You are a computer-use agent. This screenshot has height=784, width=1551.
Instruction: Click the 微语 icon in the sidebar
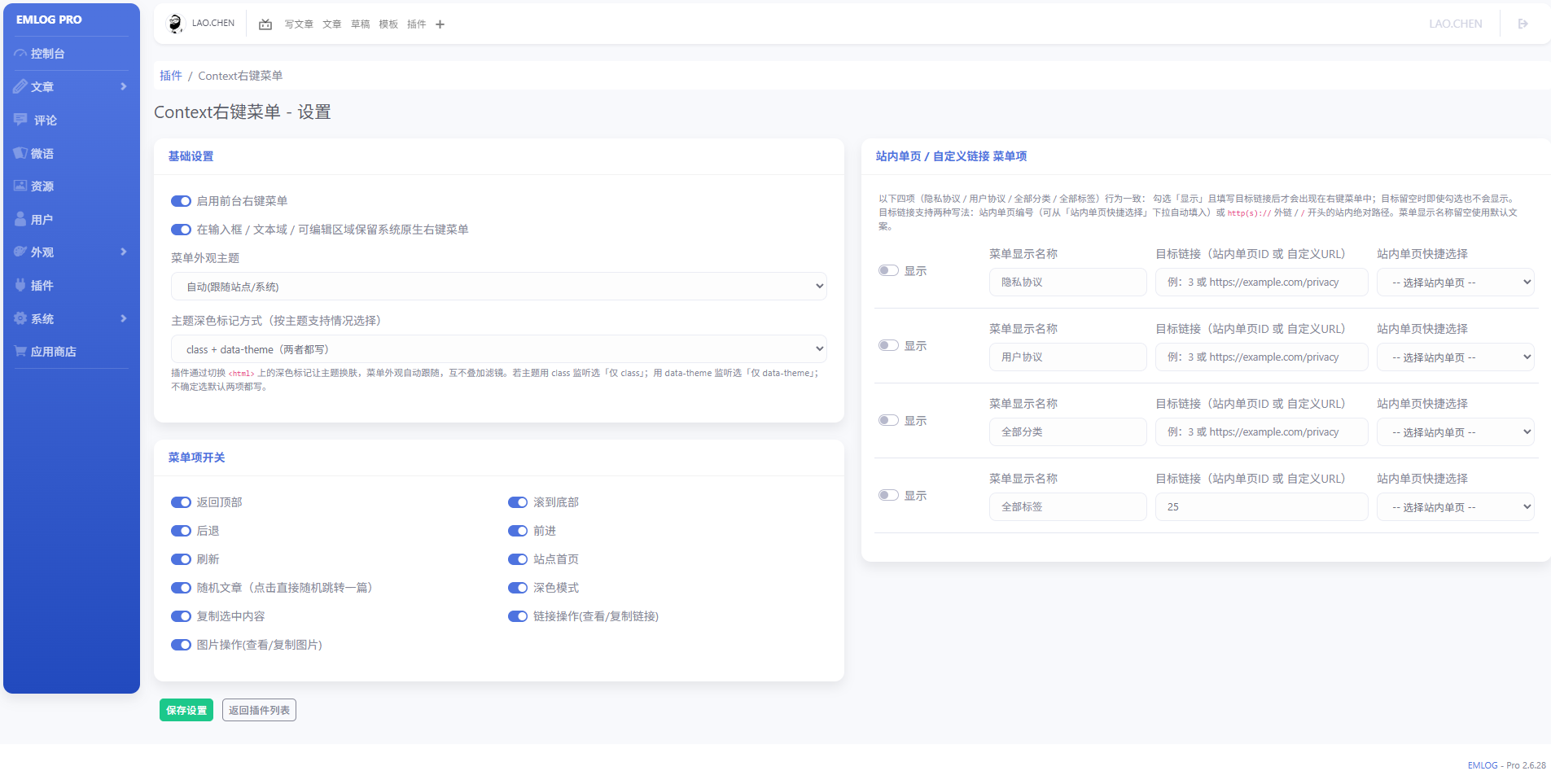pos(20,153)
